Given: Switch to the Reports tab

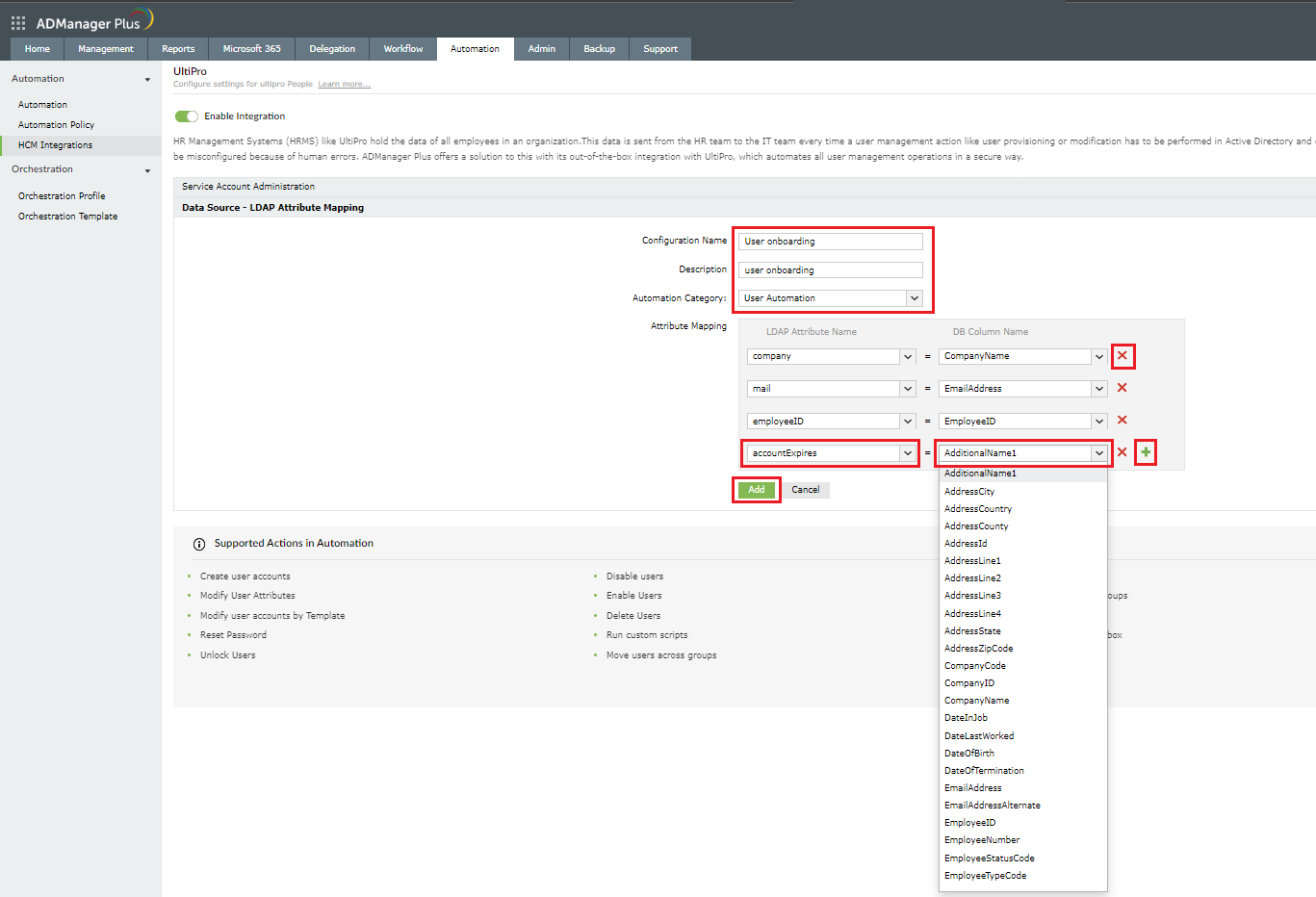Looking at the screenshot, I should point(178,49).
